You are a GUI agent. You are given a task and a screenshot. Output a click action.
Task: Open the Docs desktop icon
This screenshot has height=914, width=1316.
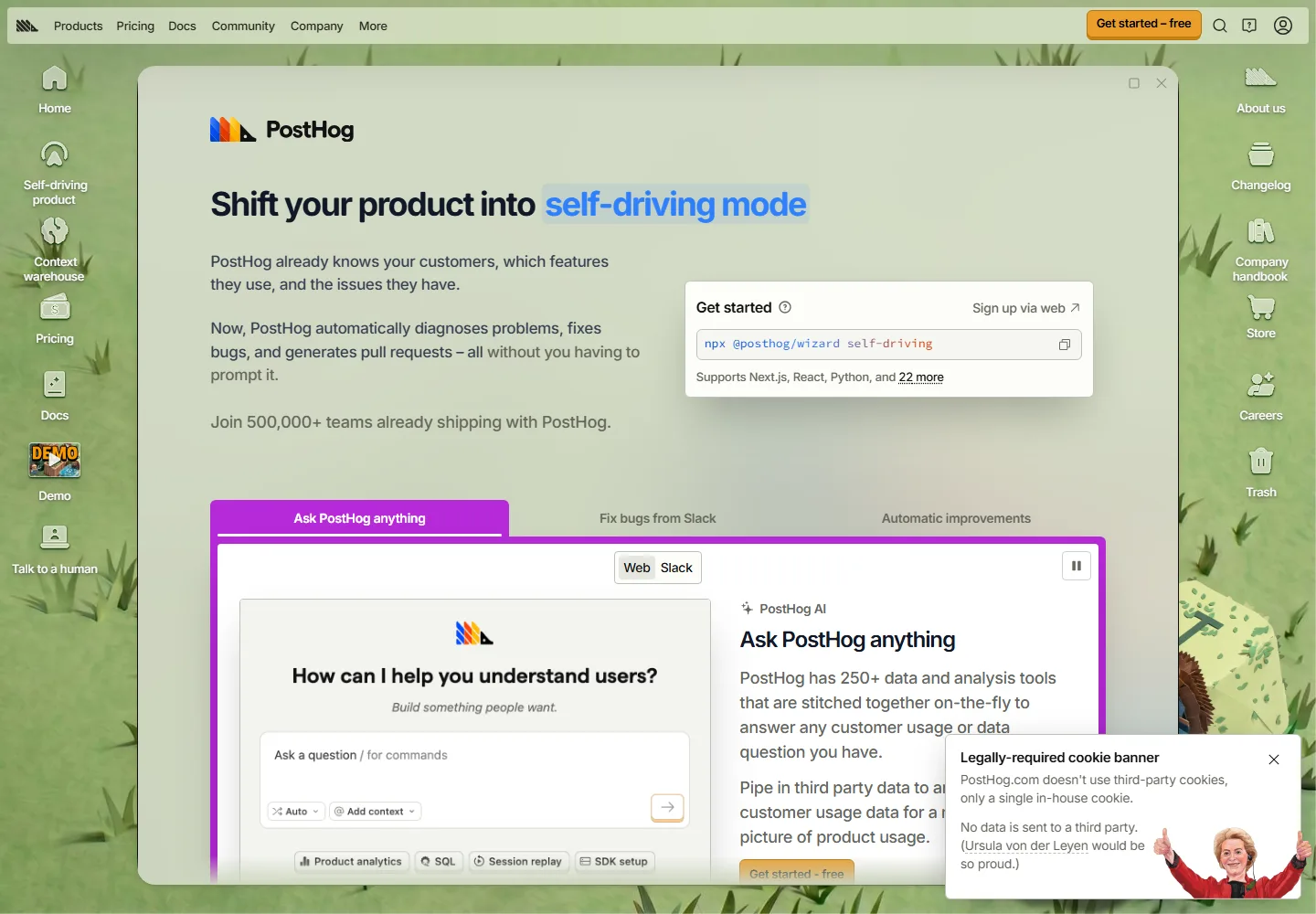tap(55, 396)
